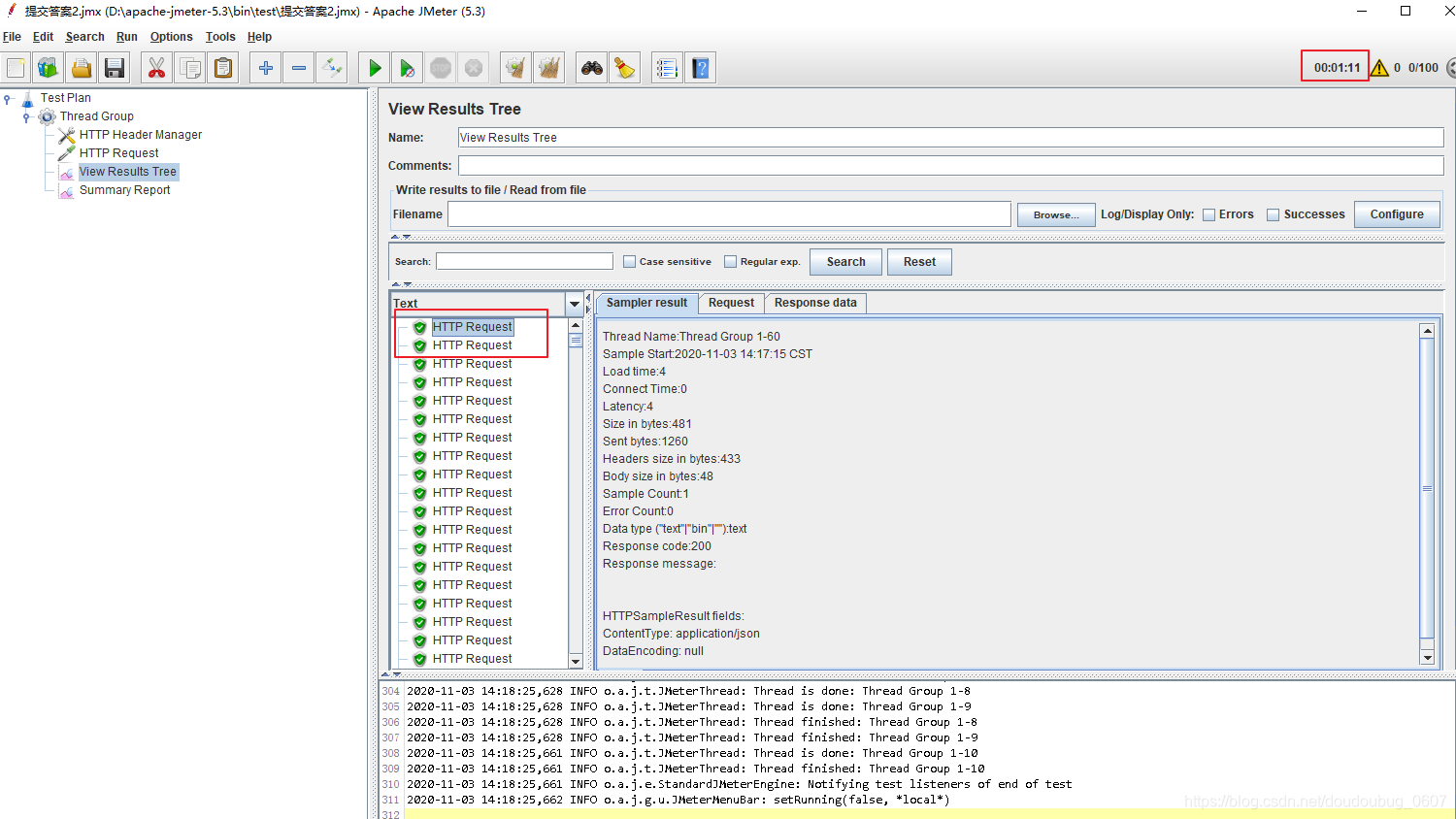Viewport: 1456px width, 819px height.
Task: Click the 00:01:11 elapsed time display
Action: click(x=1337, y=68)
